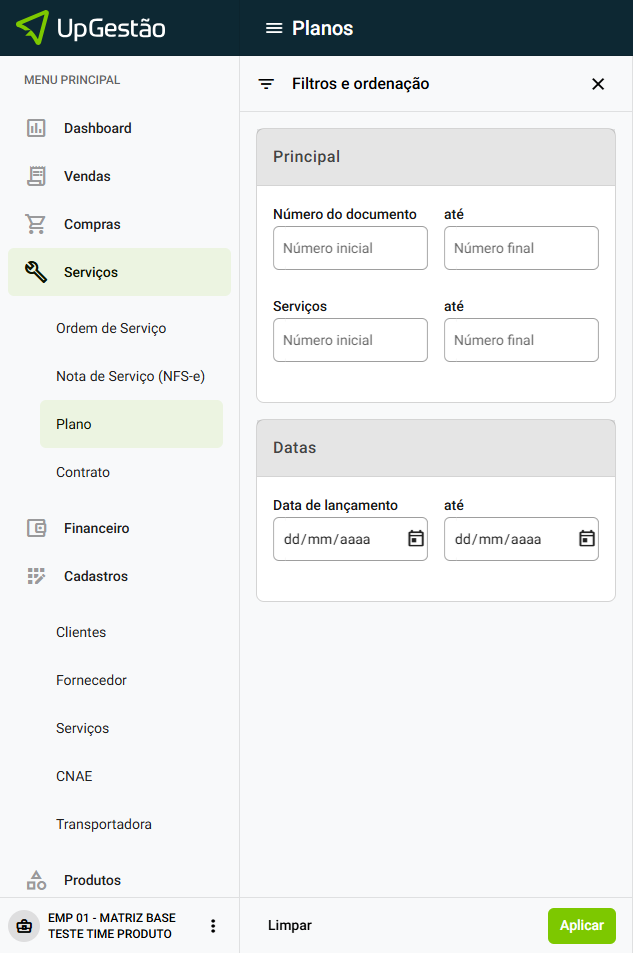This screenshot has width=633, height=953.
Task: Click the hamburger menu icon beside Planos
Action: pos(273,28)
